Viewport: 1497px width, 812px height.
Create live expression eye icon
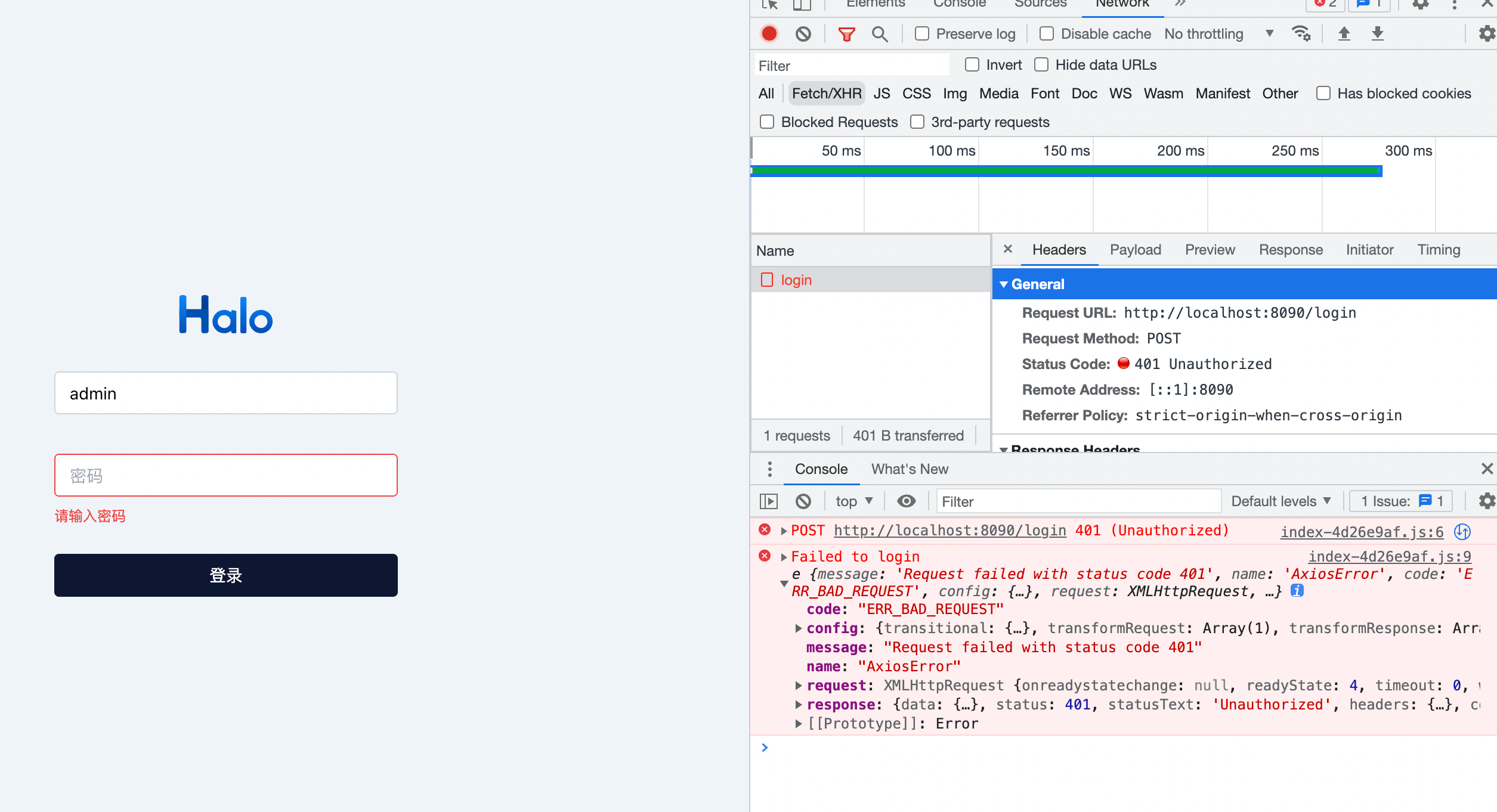(907, 501)
